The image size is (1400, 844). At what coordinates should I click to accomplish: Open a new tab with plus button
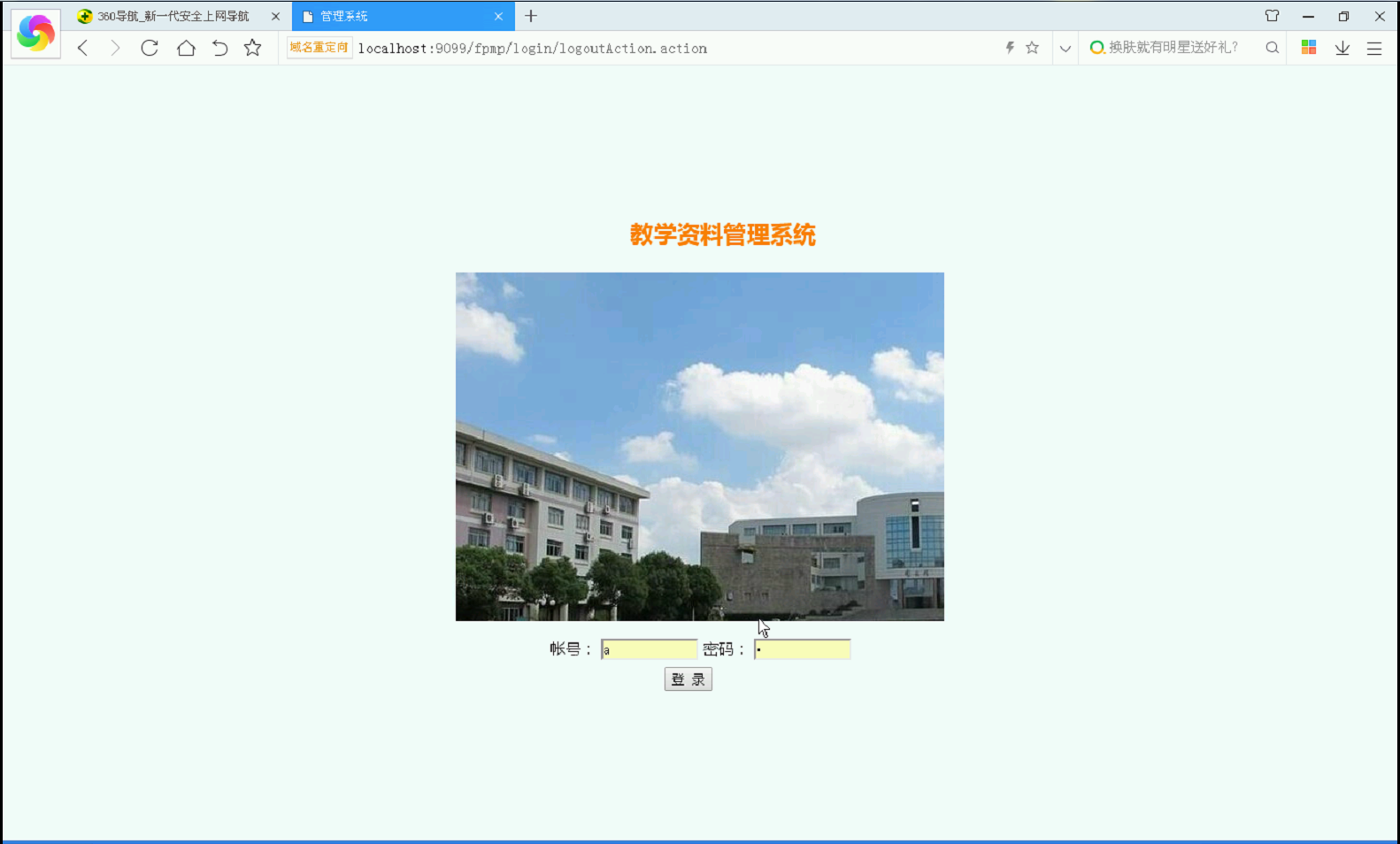531,16
